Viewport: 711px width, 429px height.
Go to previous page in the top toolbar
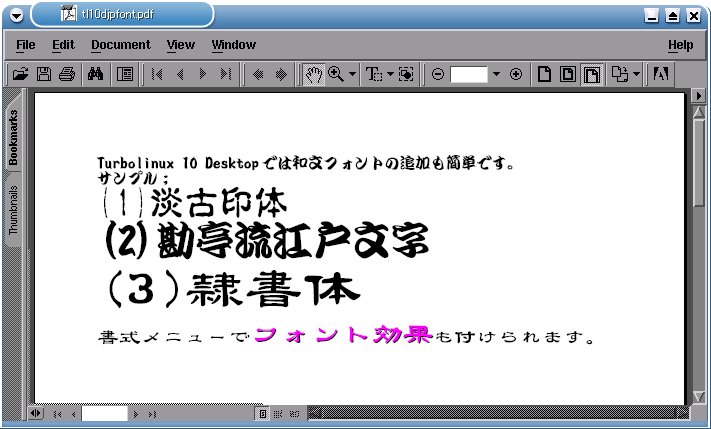[180, 74]
